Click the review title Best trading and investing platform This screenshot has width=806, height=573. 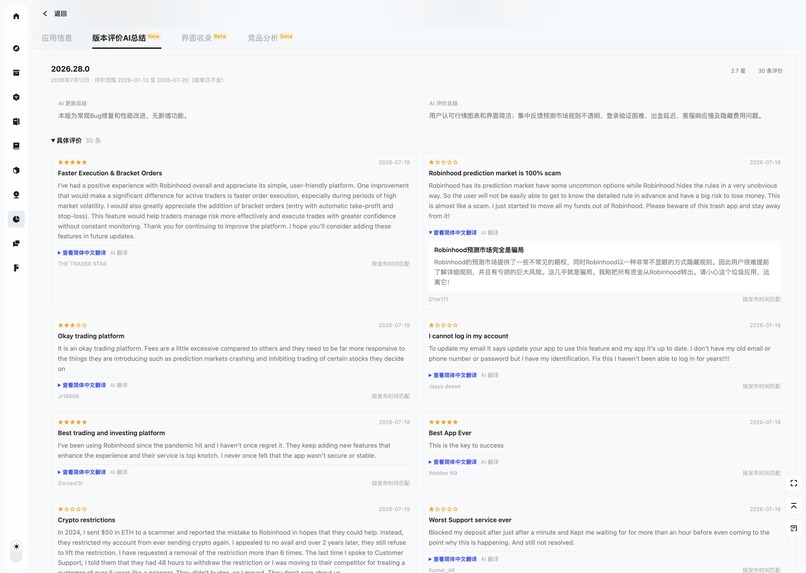coord(112,433)
